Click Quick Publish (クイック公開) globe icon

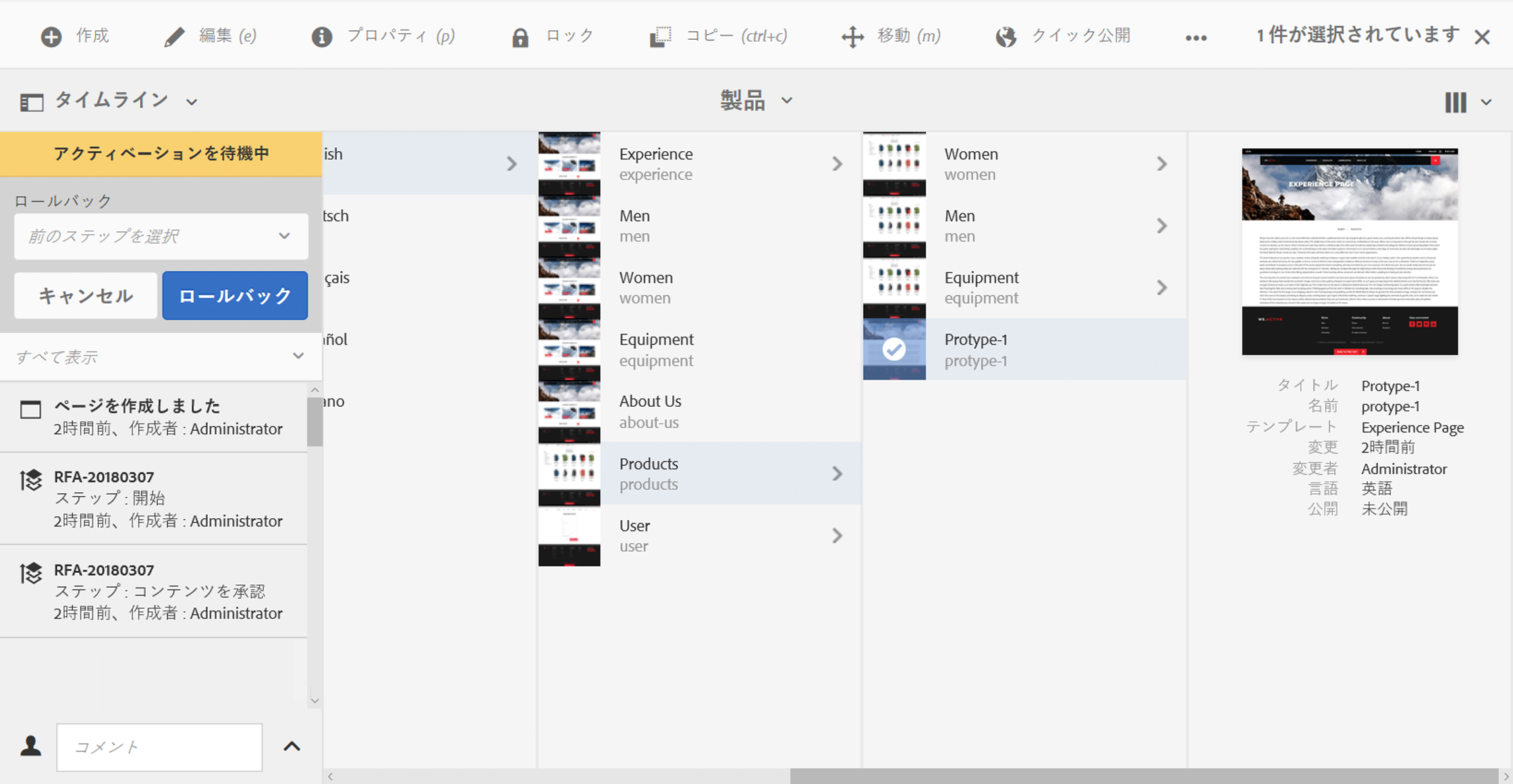[x=1006, y=36]
